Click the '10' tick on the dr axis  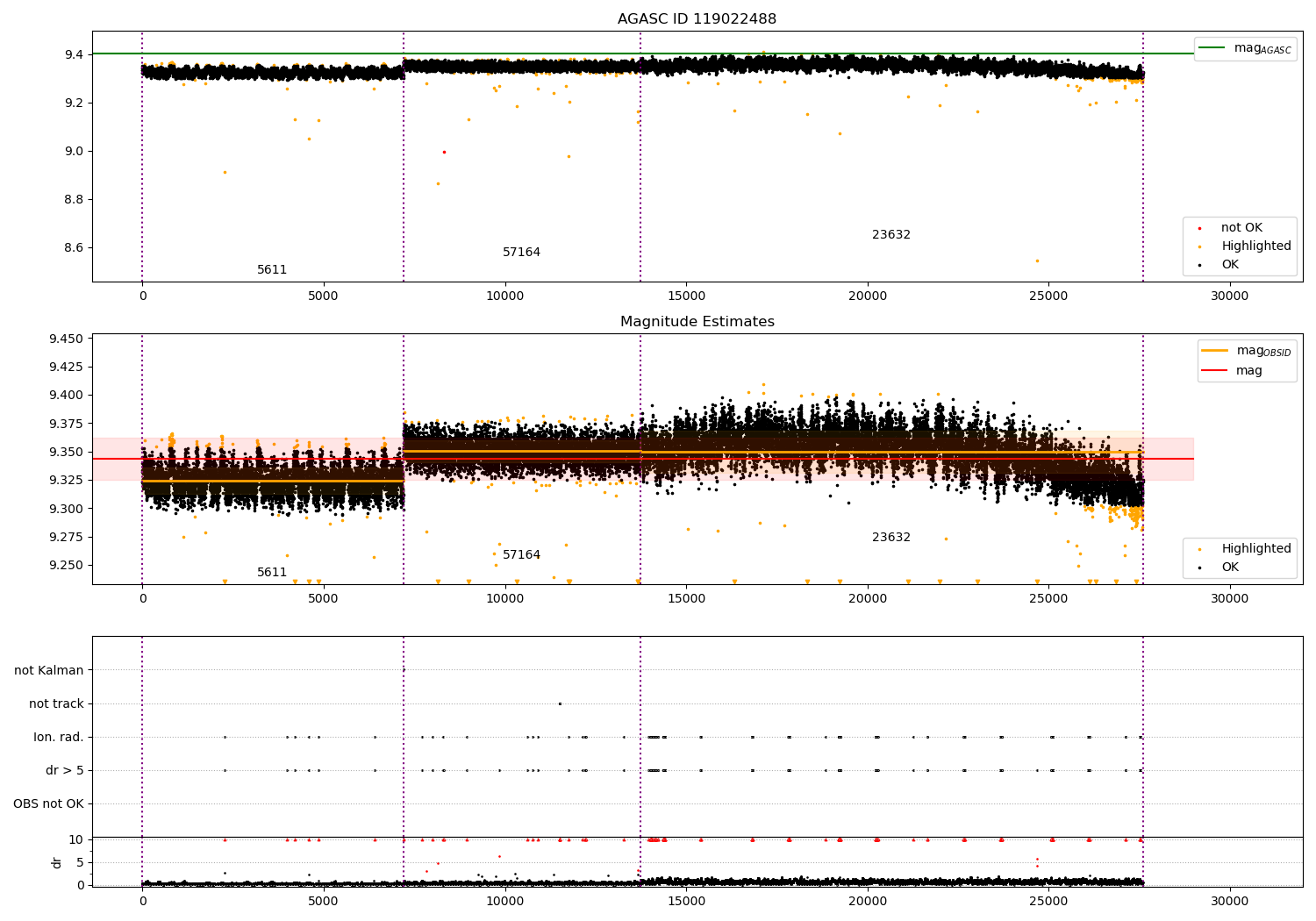[x=76, y=840]
